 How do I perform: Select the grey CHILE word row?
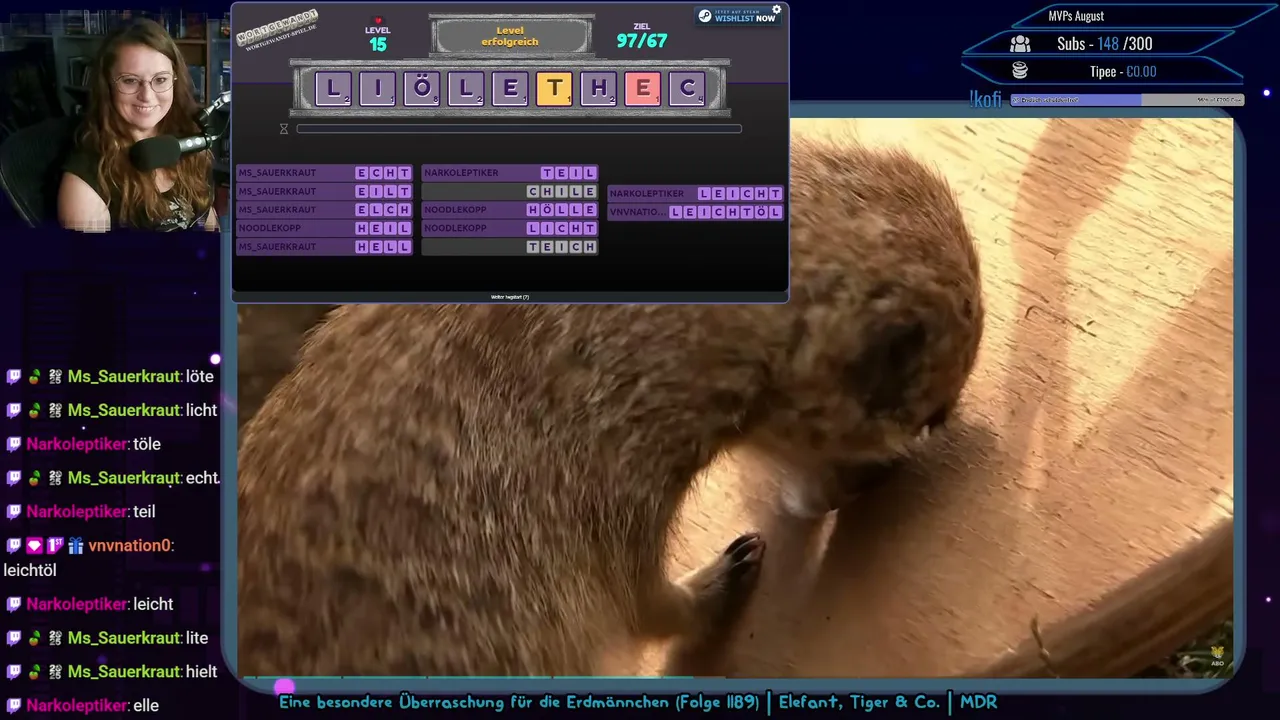510,191
